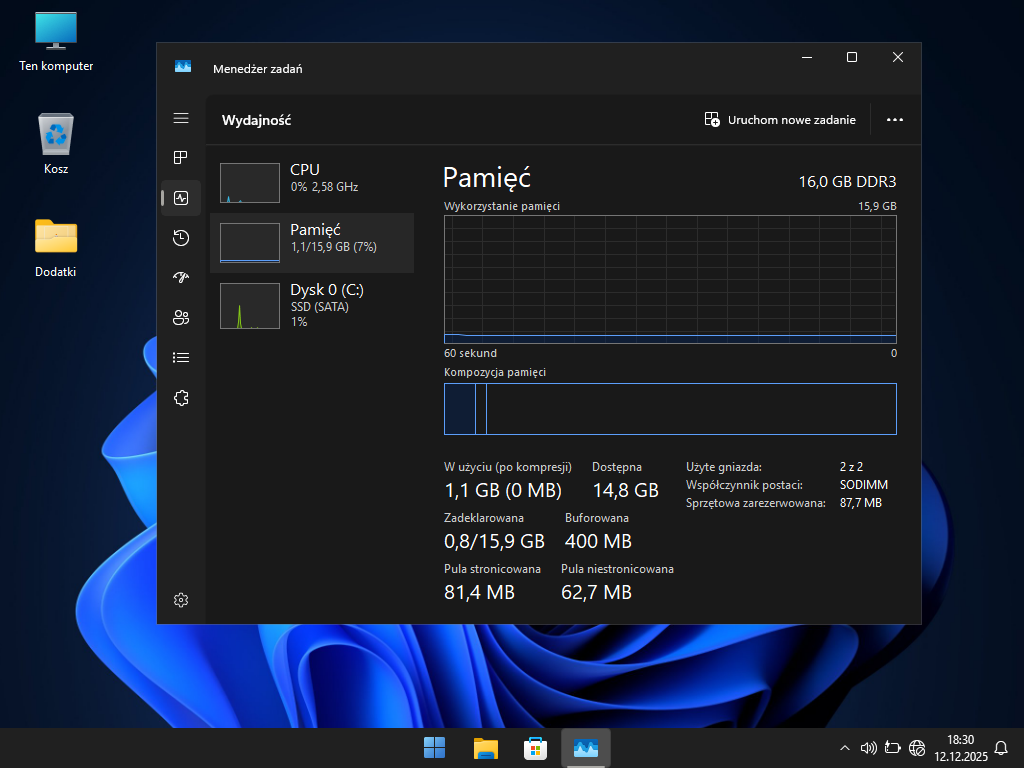
Task: Show hidden system tray icons chevron
Action: click(845, 748)
